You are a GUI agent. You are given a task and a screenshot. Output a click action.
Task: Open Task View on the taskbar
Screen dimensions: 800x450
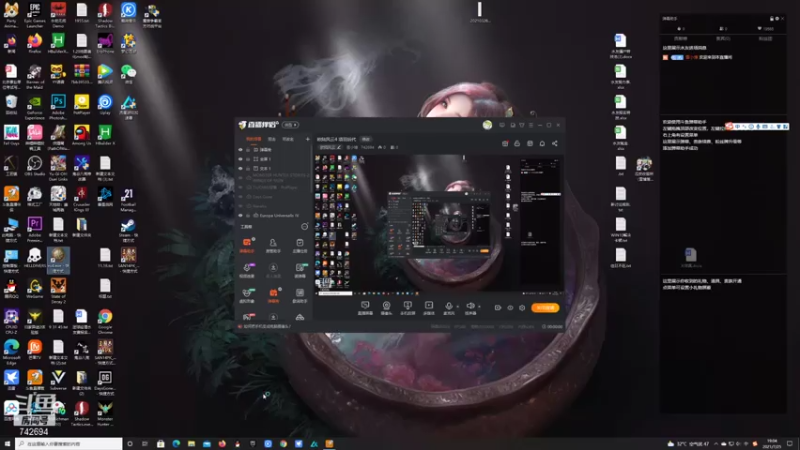click(x=145, y=444)
